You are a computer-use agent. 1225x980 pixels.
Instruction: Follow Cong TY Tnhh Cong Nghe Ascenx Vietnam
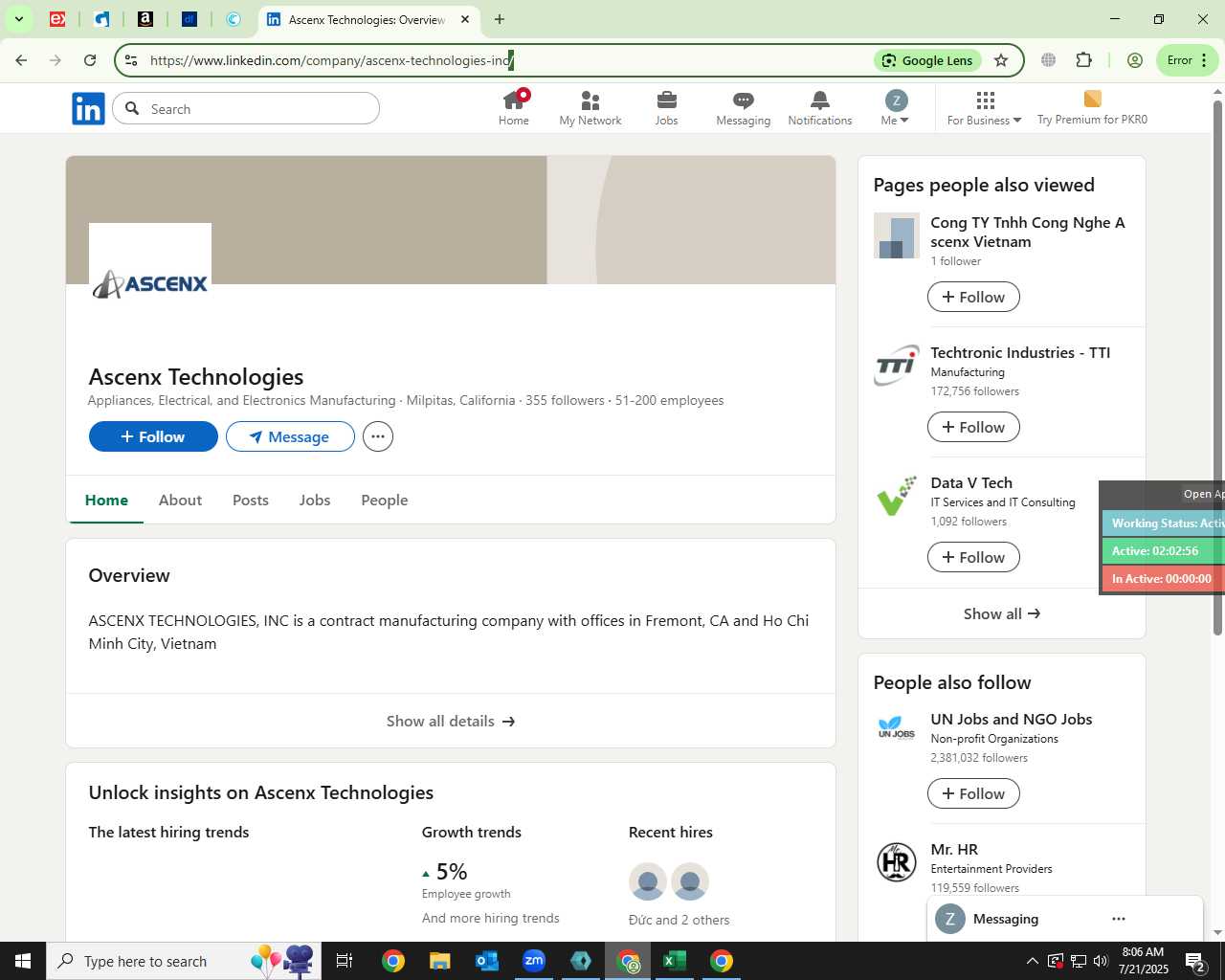[x=973, y=297]
